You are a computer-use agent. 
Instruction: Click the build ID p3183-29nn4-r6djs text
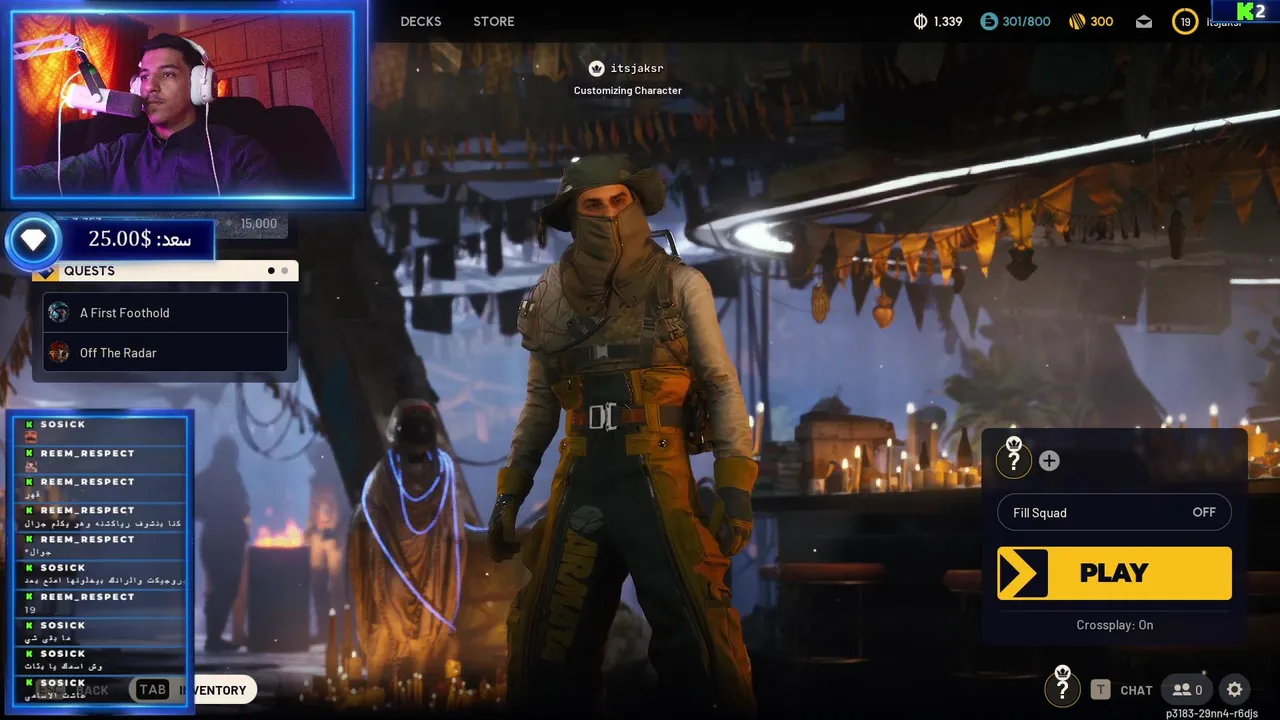(x=1212, y=713)
